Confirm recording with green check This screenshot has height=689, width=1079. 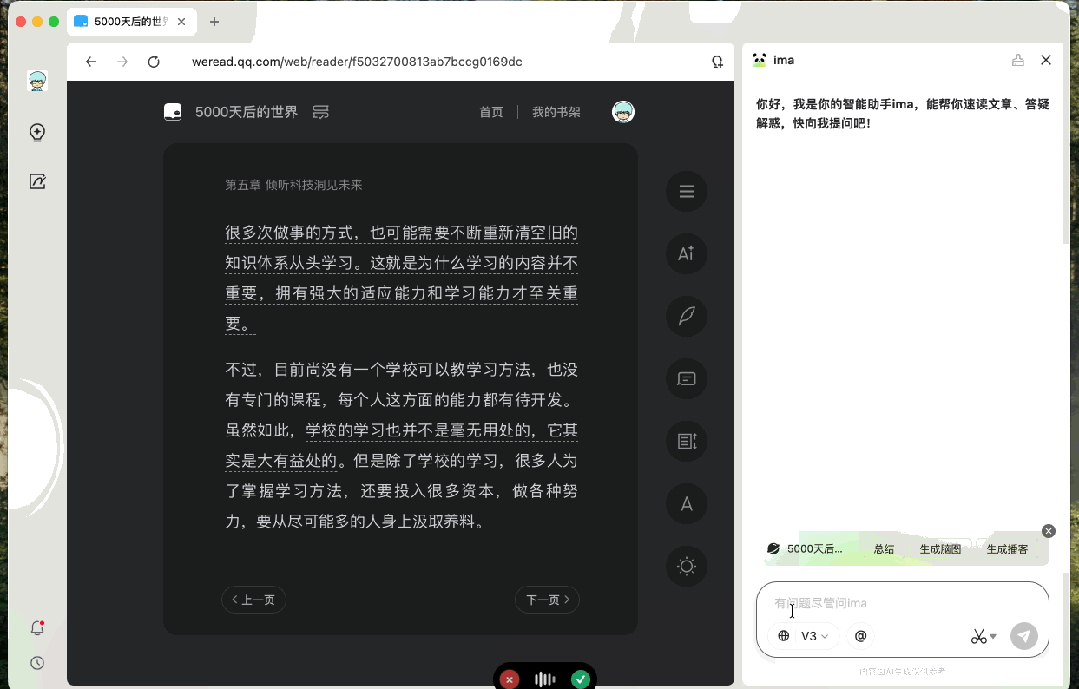pos(580,680)
